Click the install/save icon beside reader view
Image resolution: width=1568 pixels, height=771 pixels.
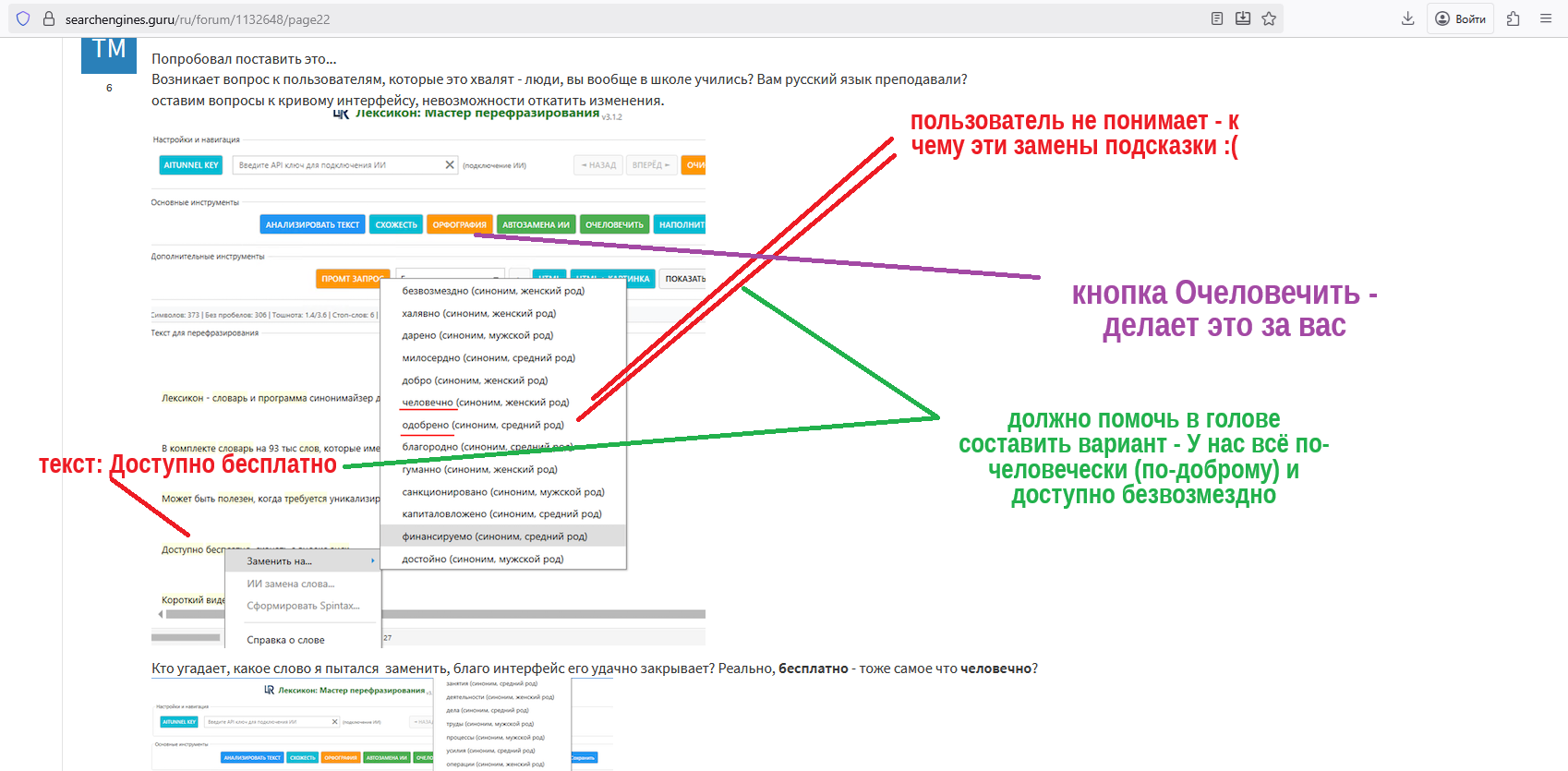coord(1243,18)
